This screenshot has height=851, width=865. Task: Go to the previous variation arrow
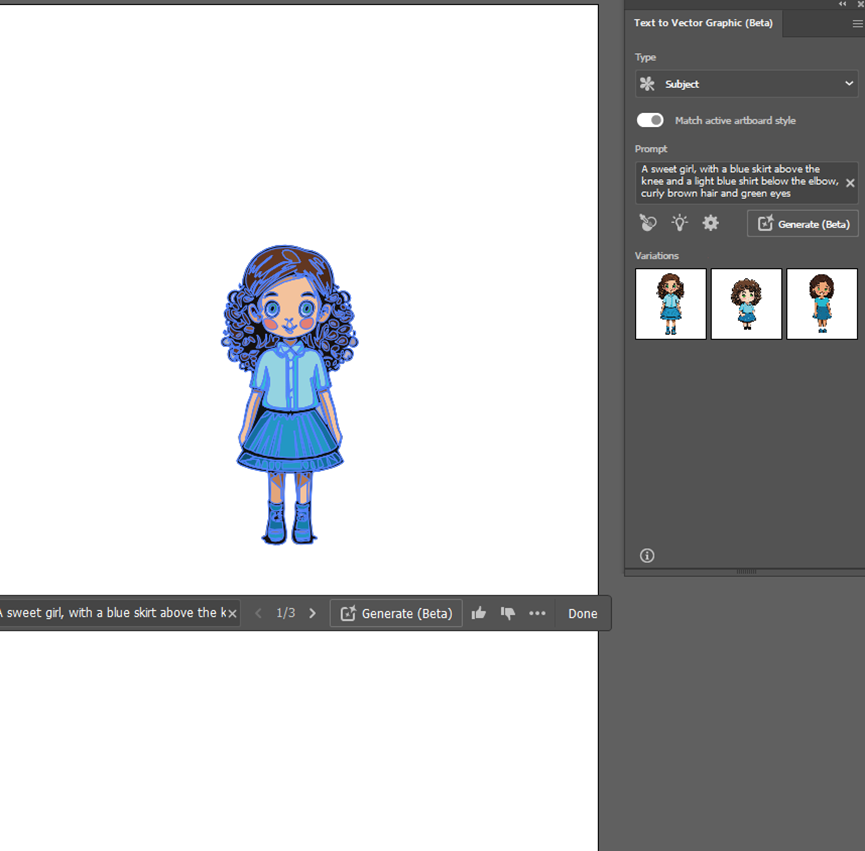[x=258, y=613]
